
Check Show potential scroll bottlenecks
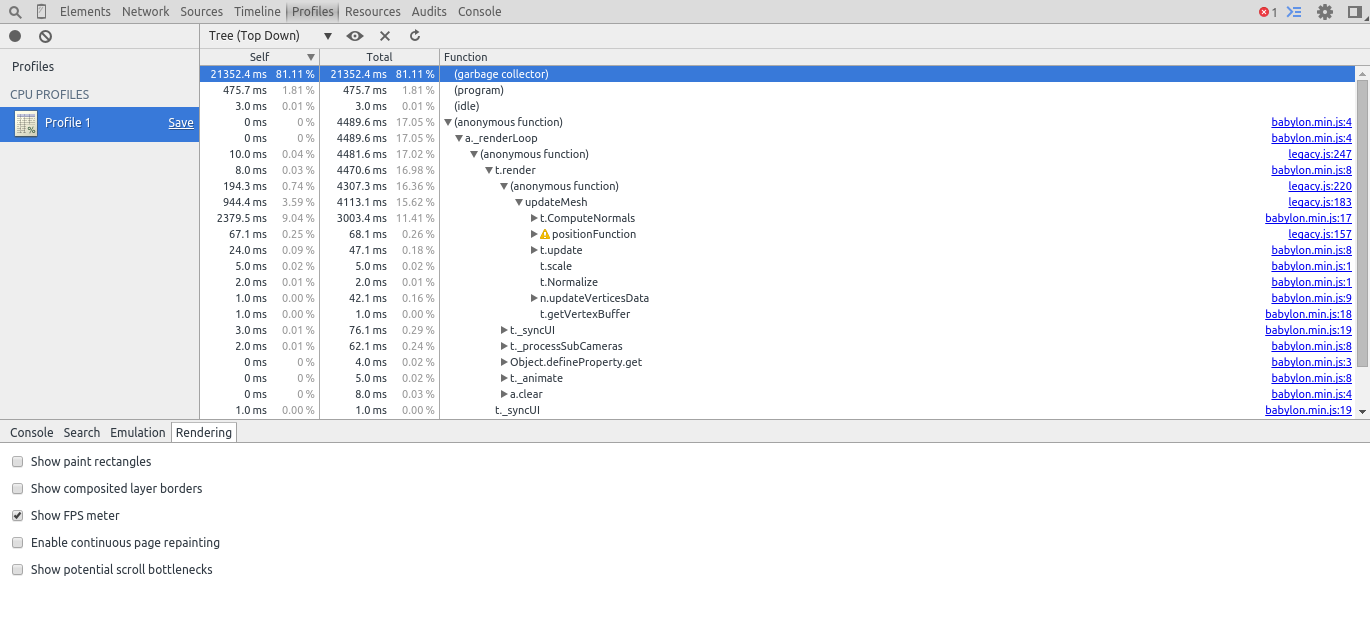pos(17,570)
